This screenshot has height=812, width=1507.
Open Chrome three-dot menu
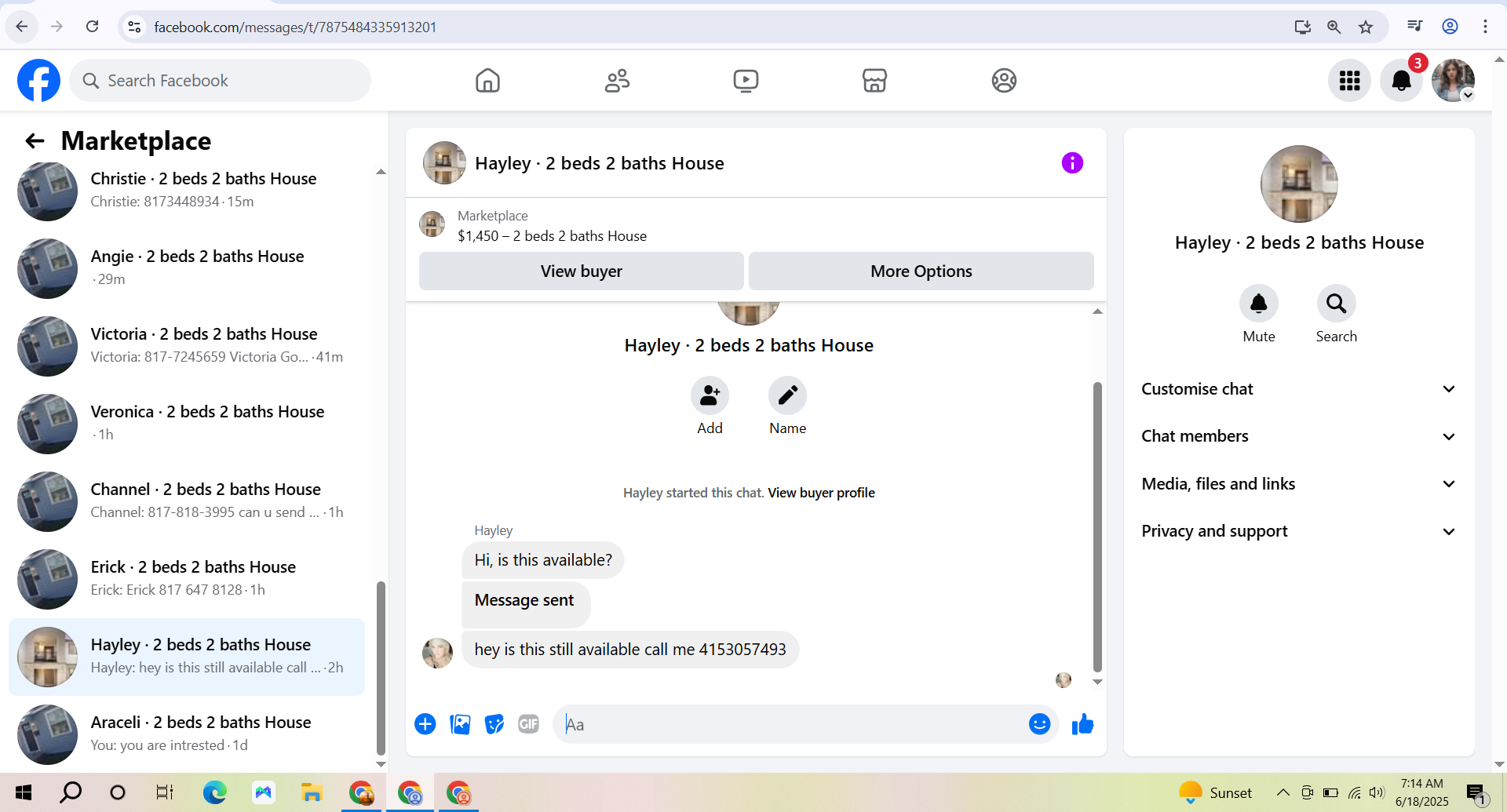click(1485, 27)
